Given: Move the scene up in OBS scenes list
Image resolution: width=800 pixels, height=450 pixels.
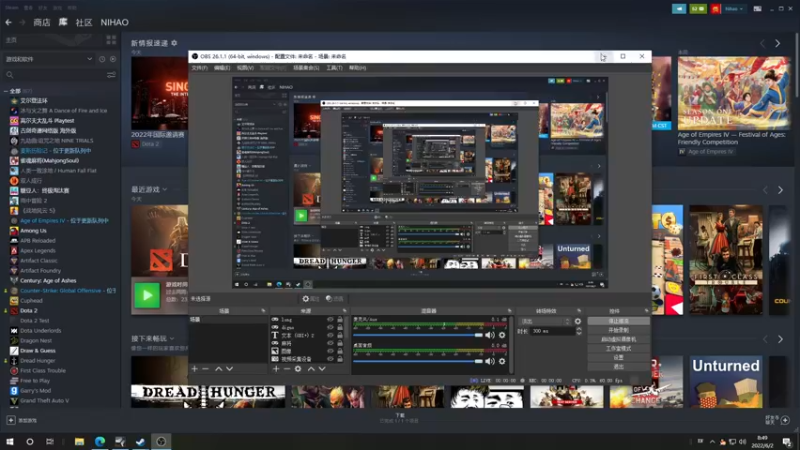Looking at the screenshot, I should point(218,368).
